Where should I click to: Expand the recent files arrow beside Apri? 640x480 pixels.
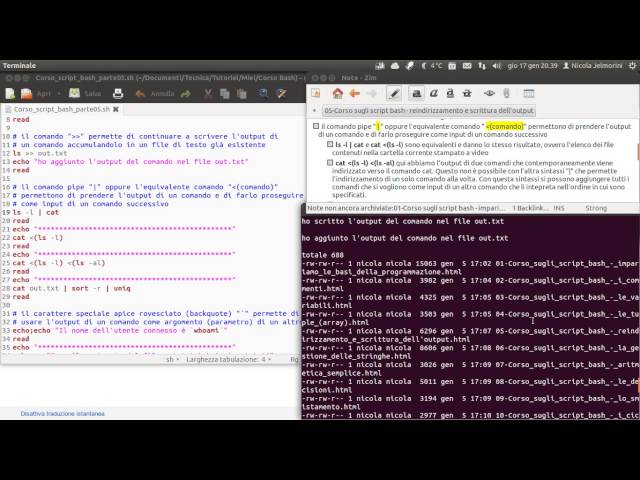(x=59, y=94)
